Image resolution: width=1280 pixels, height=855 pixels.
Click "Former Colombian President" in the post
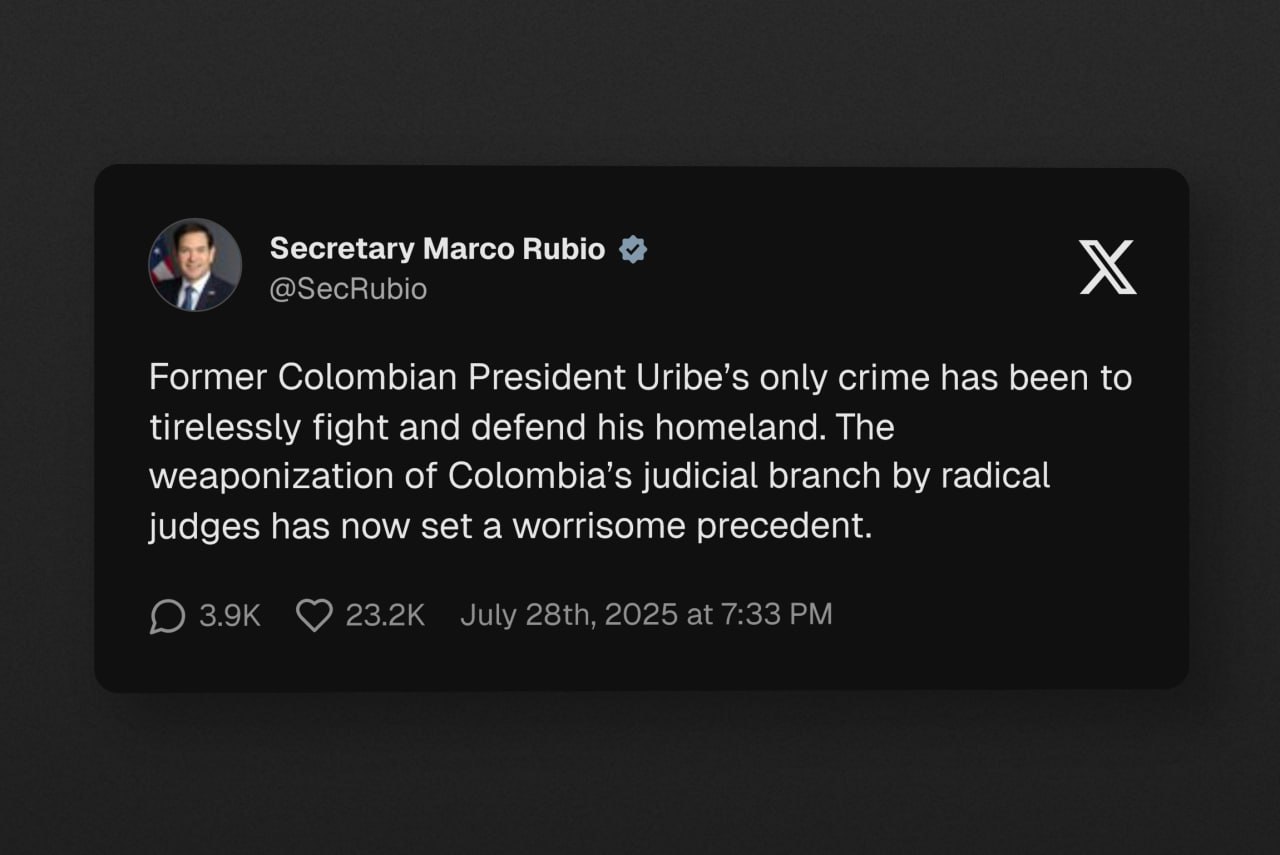[x=386, y=378]
